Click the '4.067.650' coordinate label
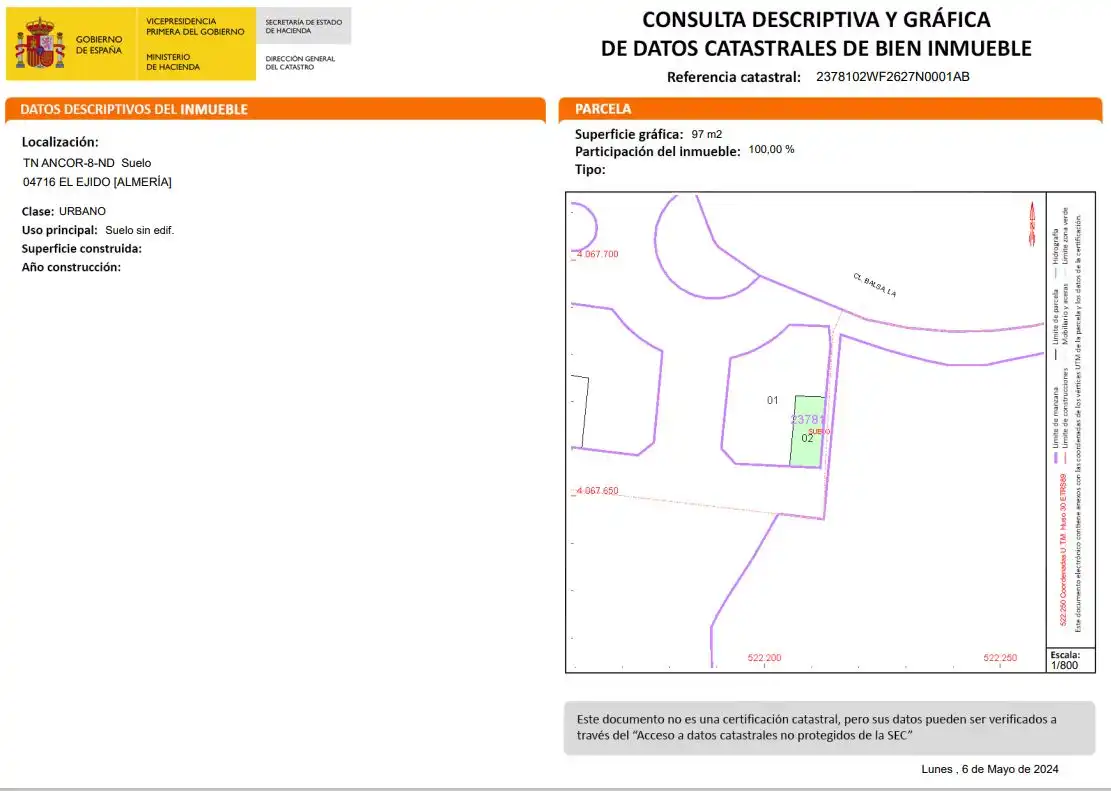Screen dimensions: 1111x791 point(597,490)
